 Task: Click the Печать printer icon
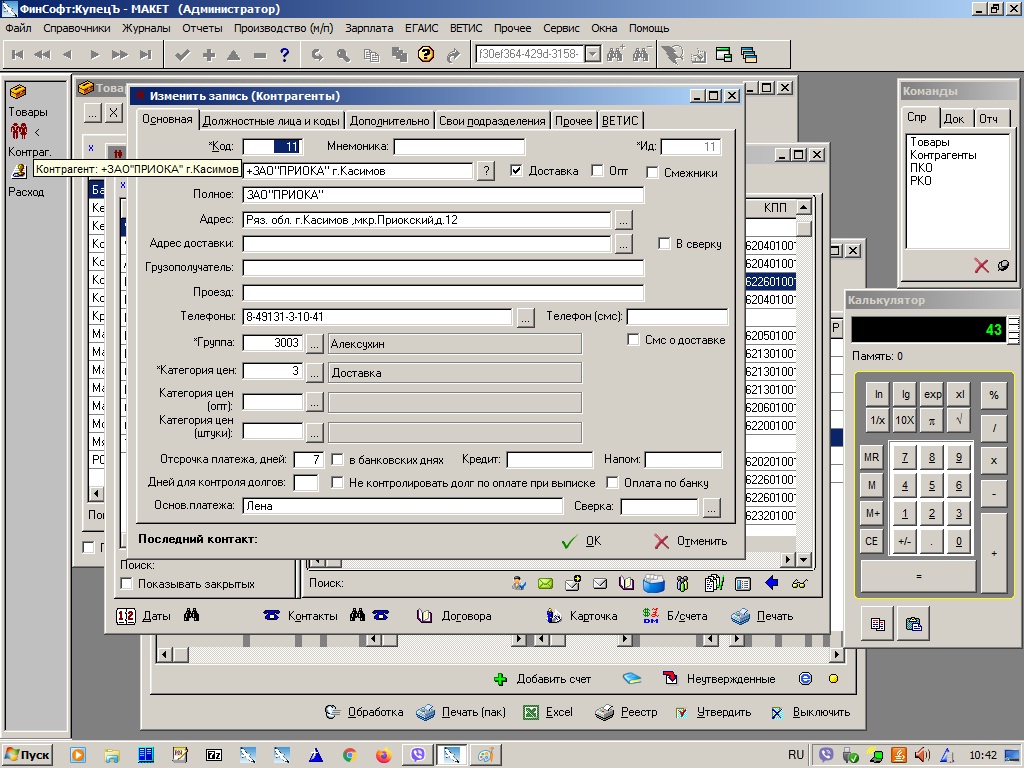740,616
